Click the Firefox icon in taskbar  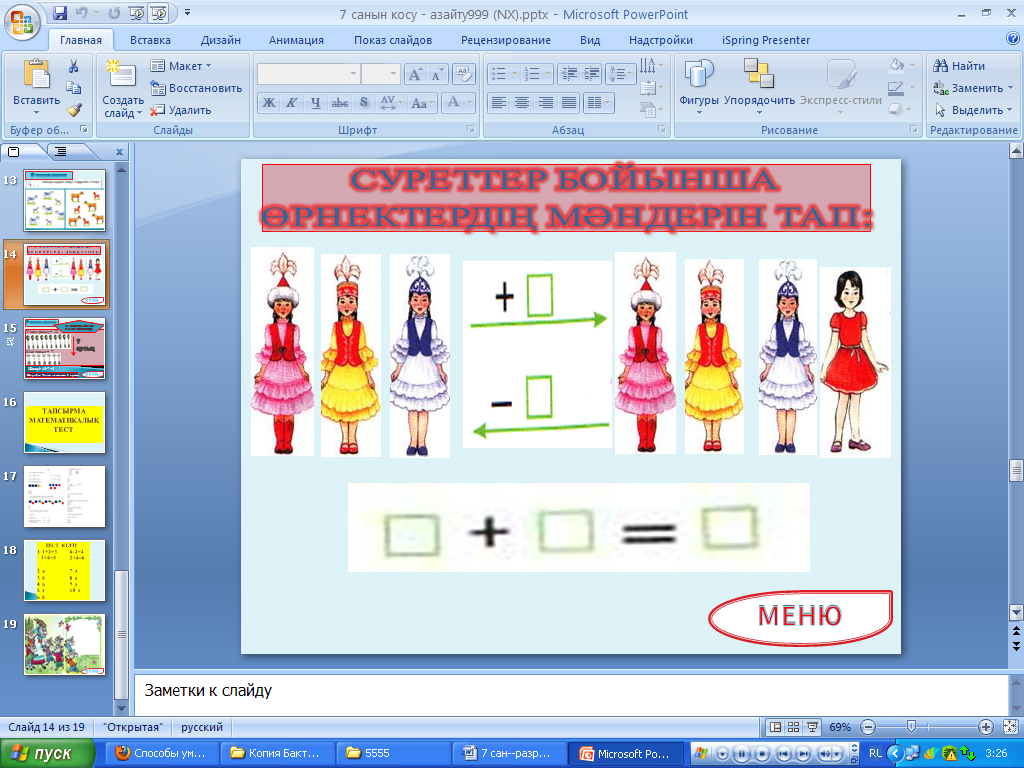[122, 753]
